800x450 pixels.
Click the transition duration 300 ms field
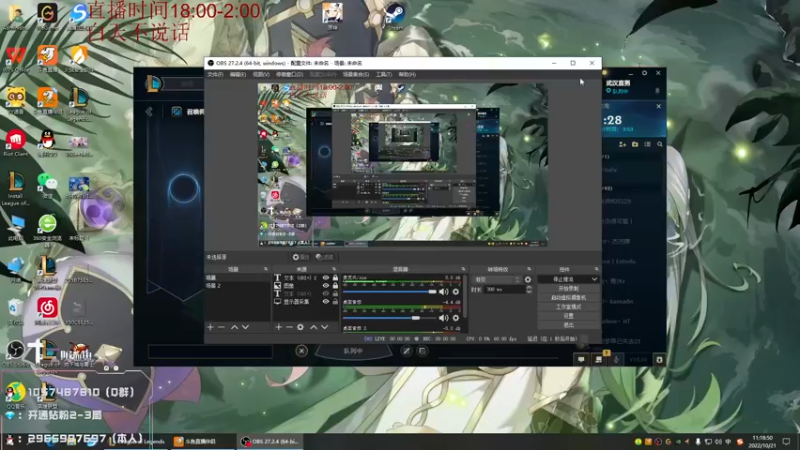pos(504,289)
